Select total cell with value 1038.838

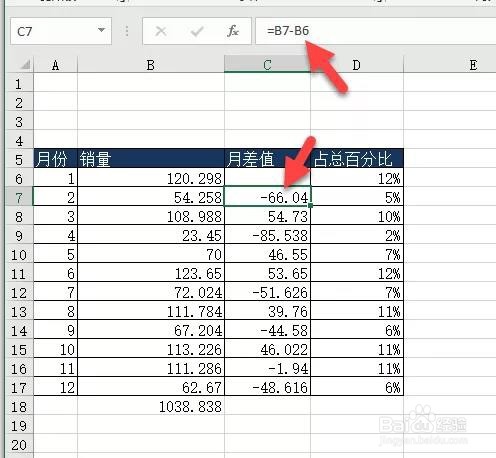151,406
